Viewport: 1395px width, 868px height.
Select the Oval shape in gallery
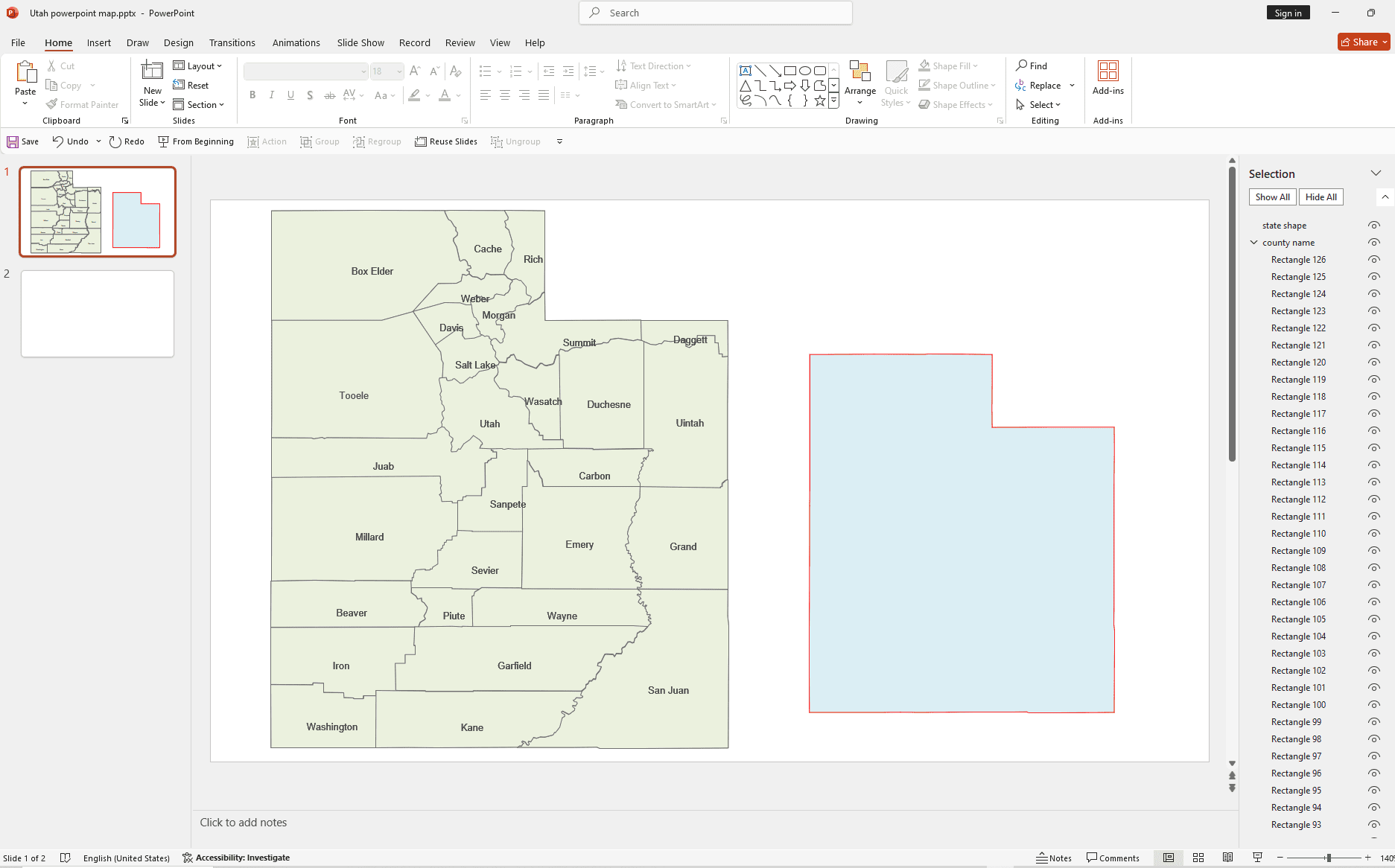pos(805,71)
